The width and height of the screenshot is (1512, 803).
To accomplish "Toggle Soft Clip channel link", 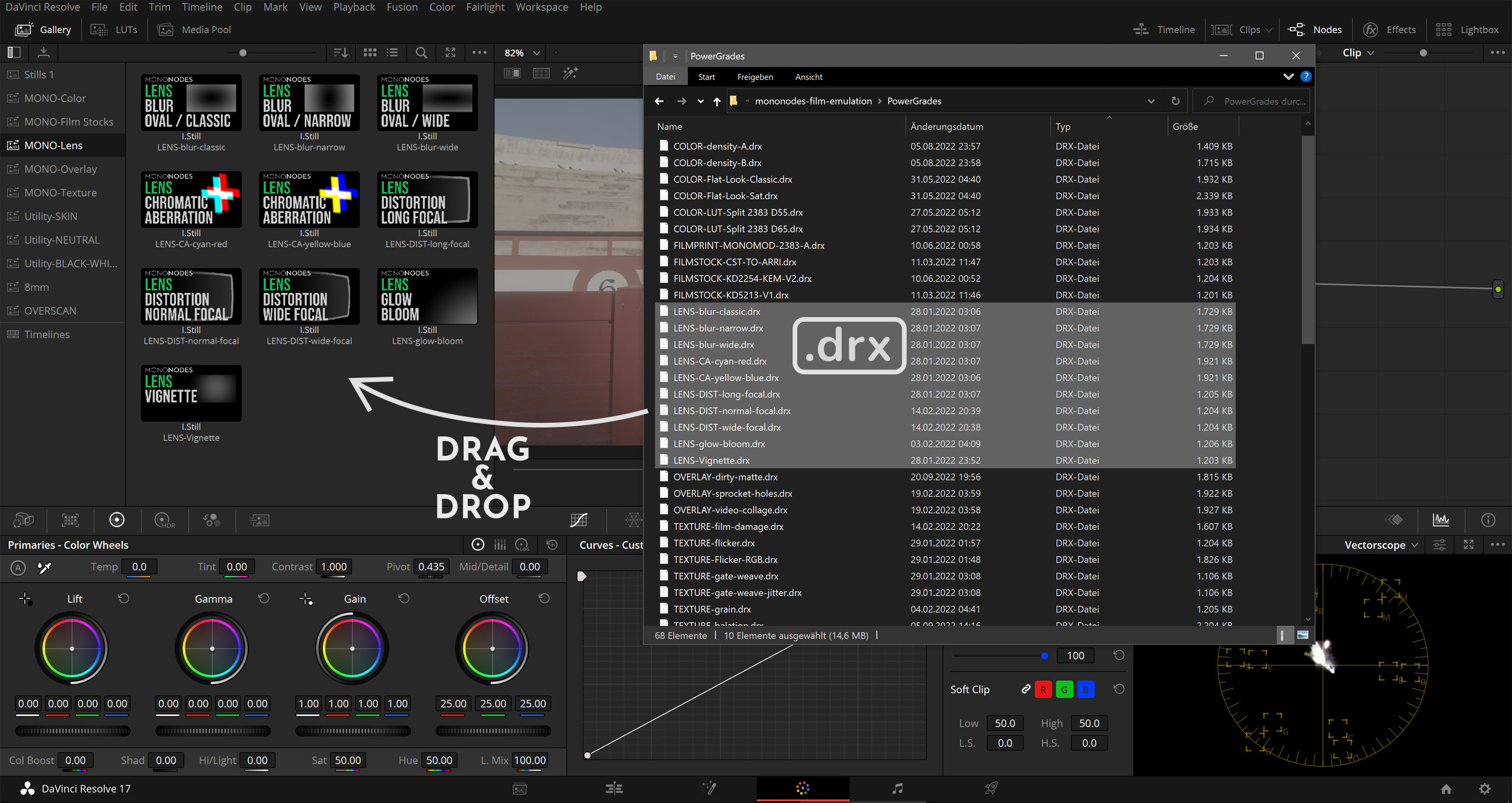I will (x=1026, y=690).
